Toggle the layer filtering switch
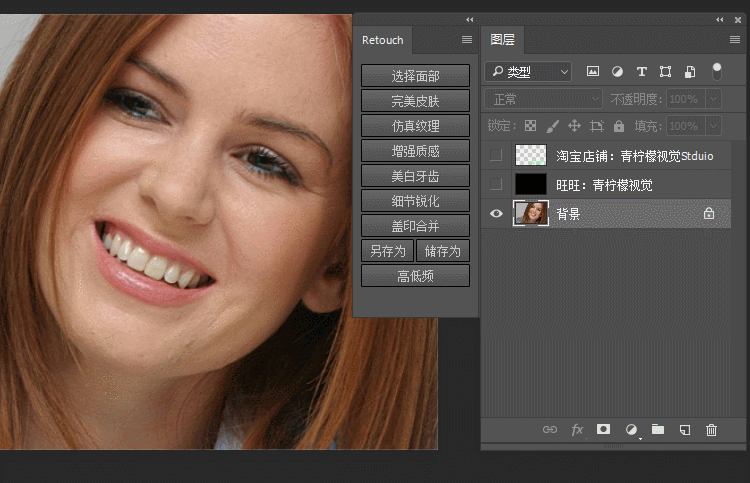Screen dimensions: 750x483 [x=717, y=72]
